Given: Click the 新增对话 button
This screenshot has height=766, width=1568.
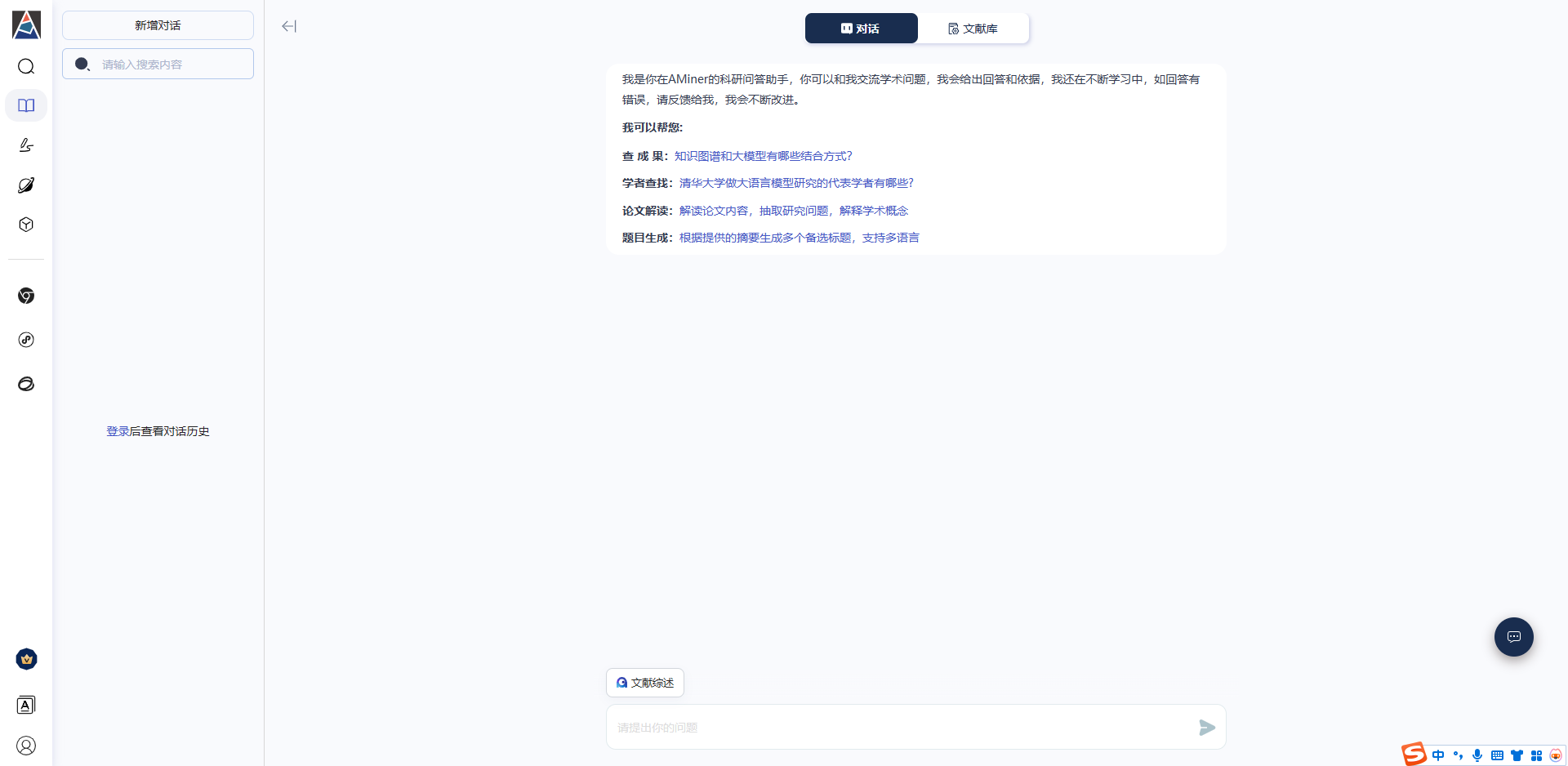Looking at the screenshot, I should click(158, 25).
